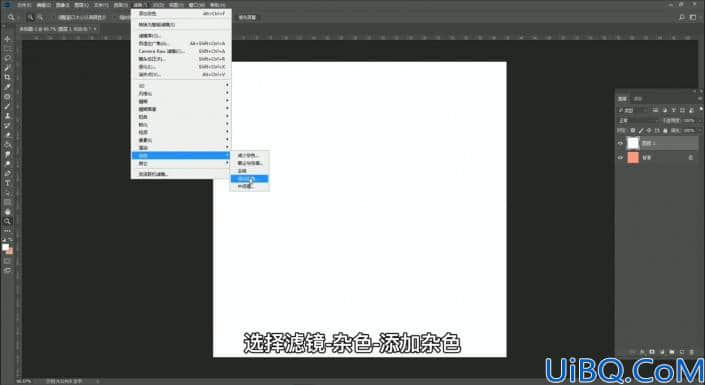The width and height of the screenshot is (705, 385).
Task: Expand the 3D filter submenu
Action: (181, 85)
